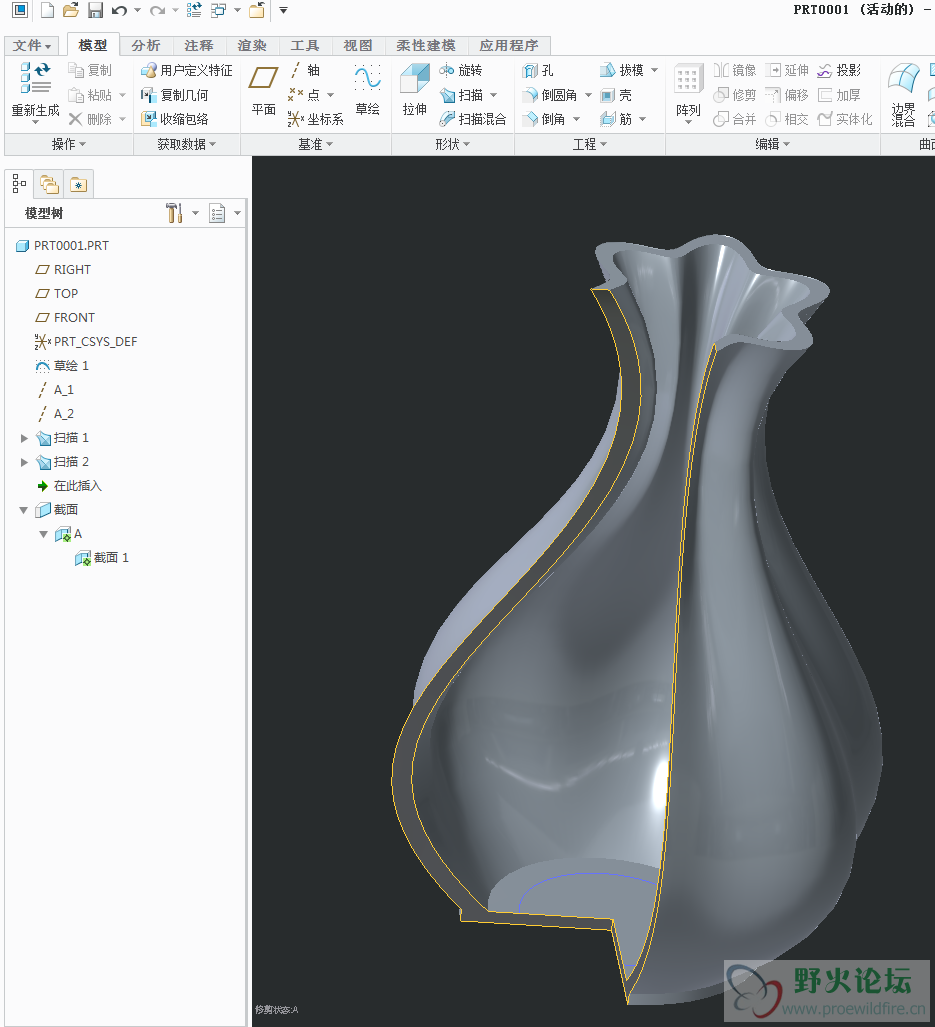
Task: Expand the 扫描 1 feature in model tree
Action: tap(25, 438)
